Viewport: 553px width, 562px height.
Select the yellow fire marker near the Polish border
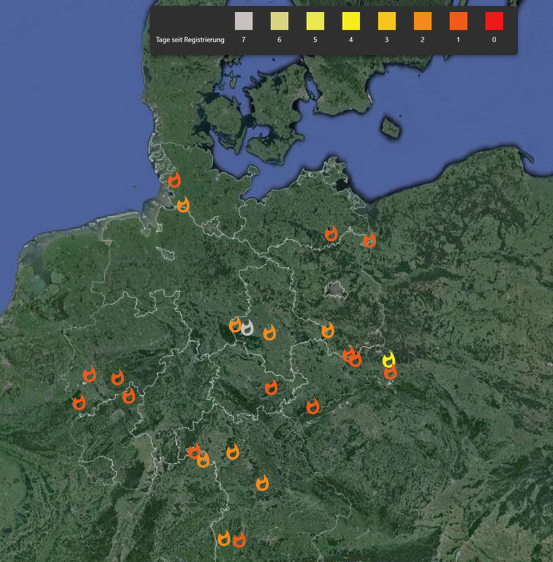pos(388,359)
